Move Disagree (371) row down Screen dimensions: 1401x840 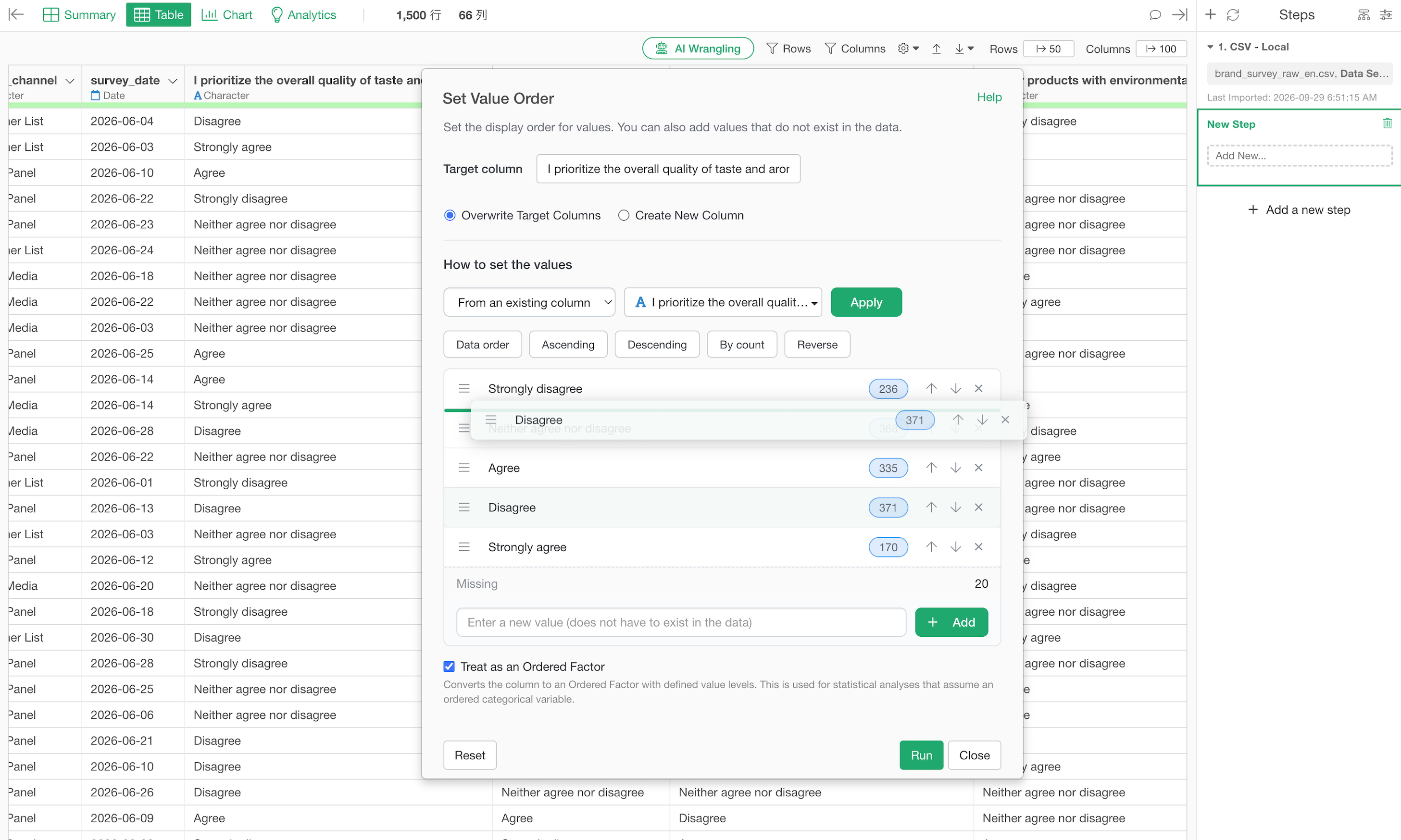[x=955, y=507]
